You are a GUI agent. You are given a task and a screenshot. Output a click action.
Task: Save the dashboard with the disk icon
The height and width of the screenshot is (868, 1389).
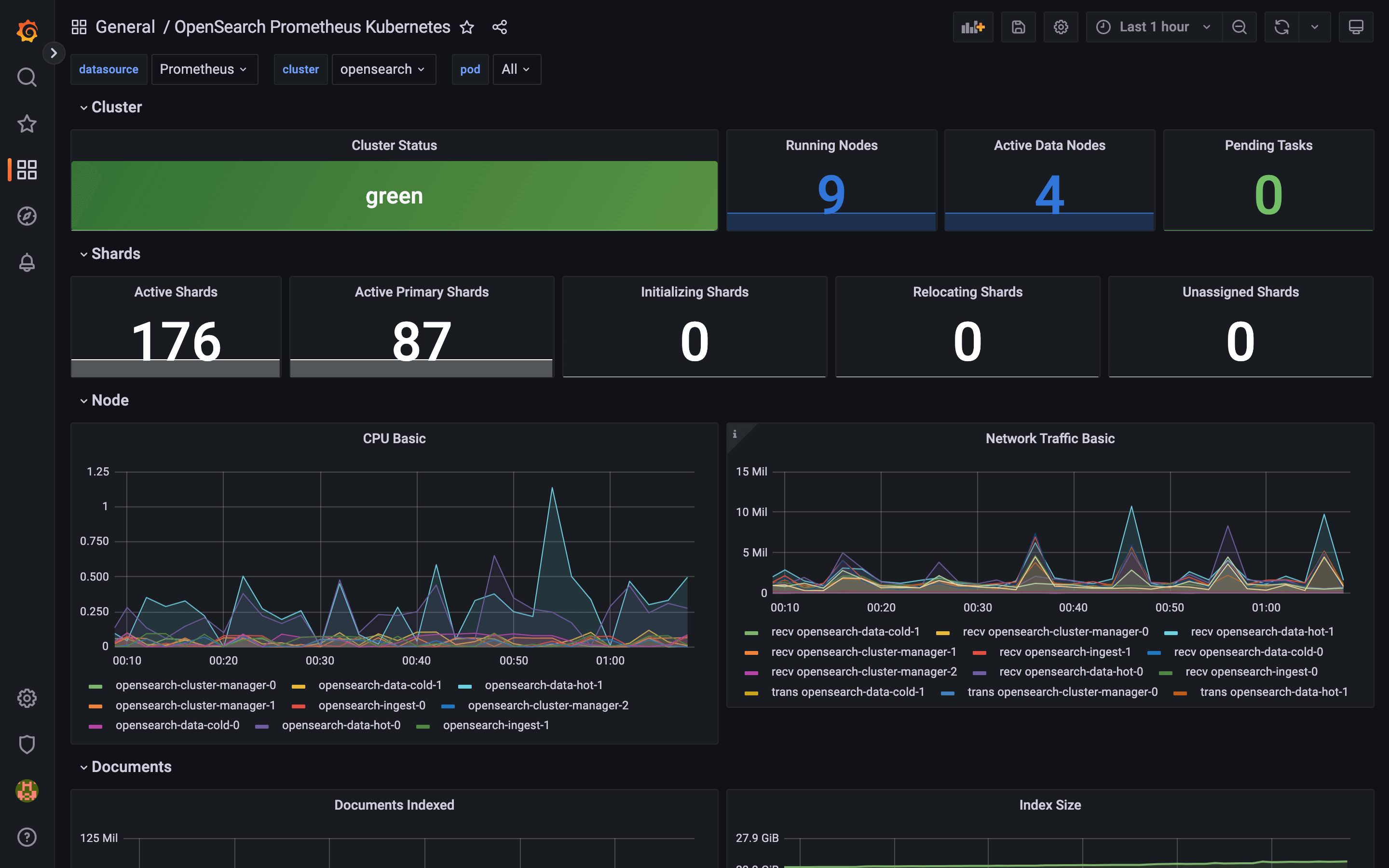click(1018, 27)
